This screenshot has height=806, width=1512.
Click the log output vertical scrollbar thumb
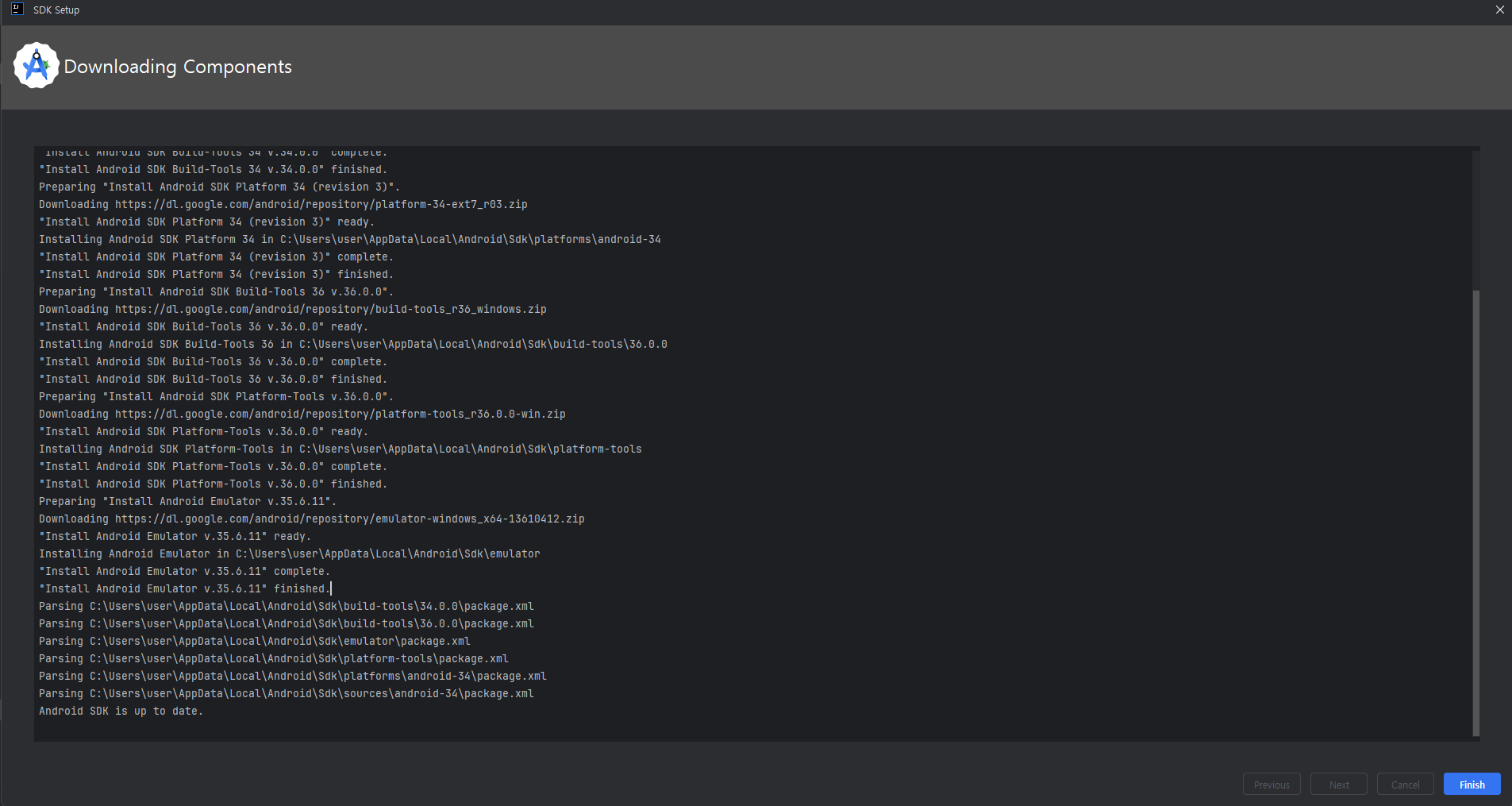tap(1476, 513)
